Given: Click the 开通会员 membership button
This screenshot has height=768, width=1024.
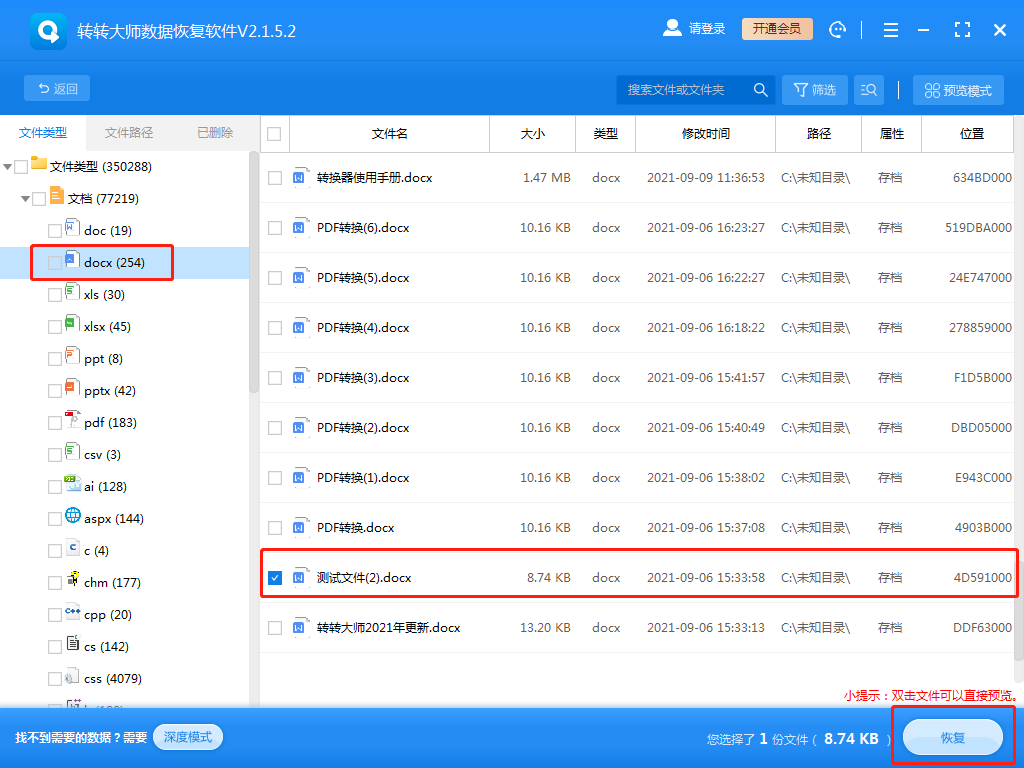Looking at the screenshot, I should (x=777, y=29).
